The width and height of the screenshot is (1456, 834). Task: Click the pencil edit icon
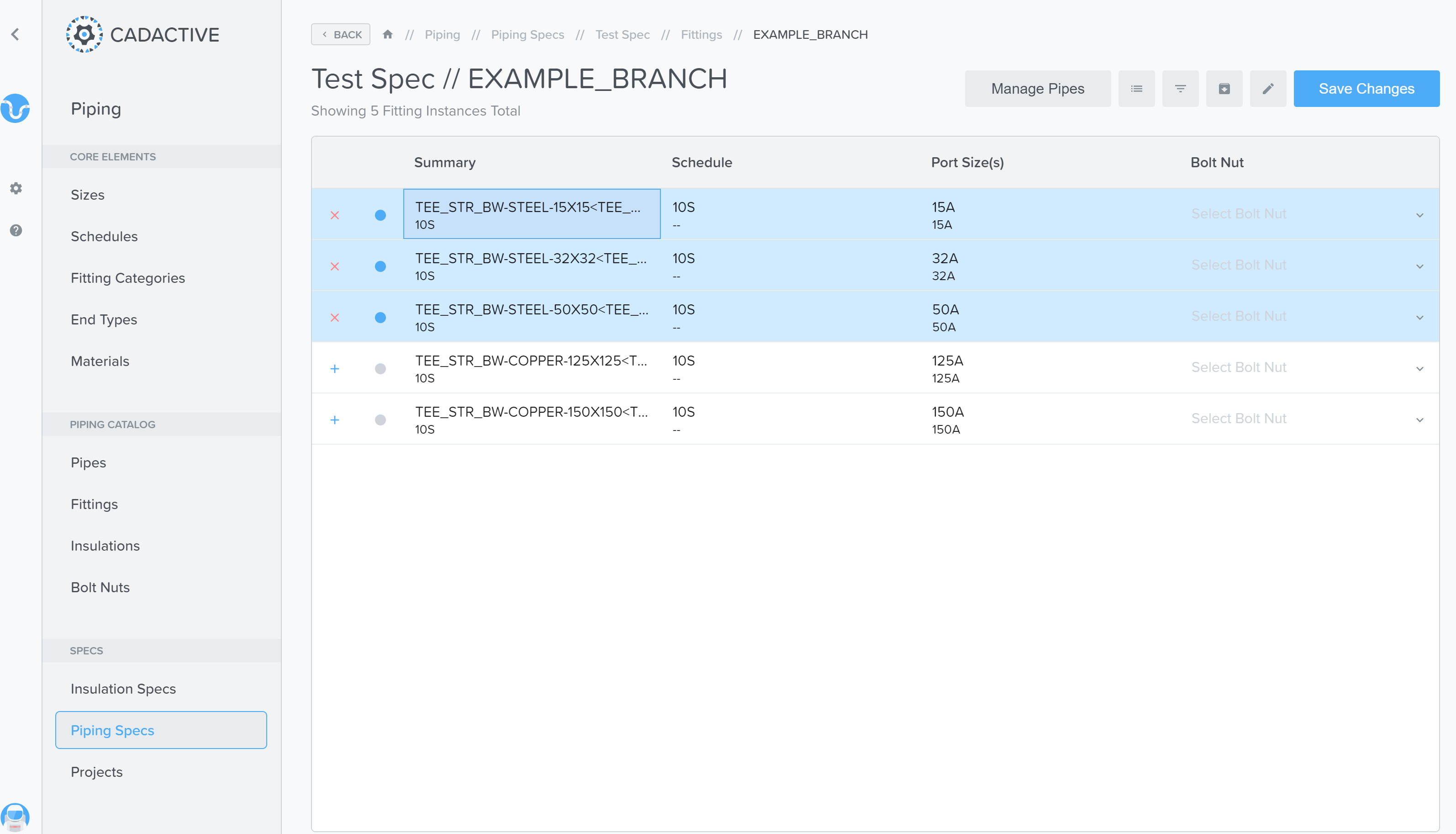click(x=1268, y=89)
